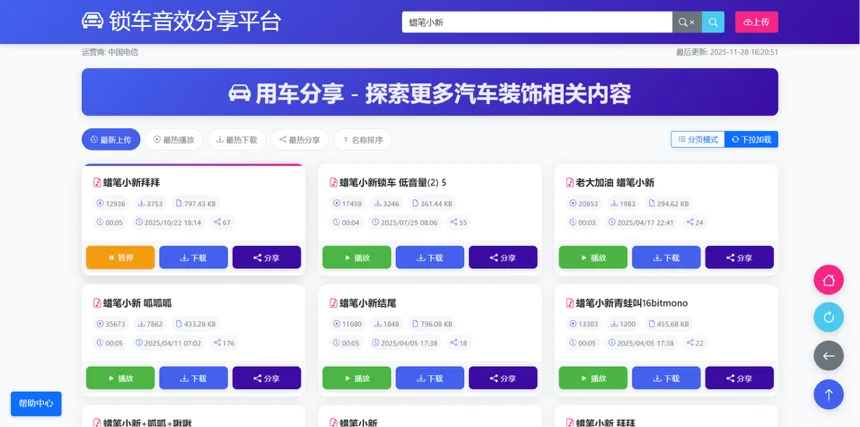The height and width of the screenshot is (427, 860).
Task: Click the blue refresh floating icon
Action: tap(828, 318)
